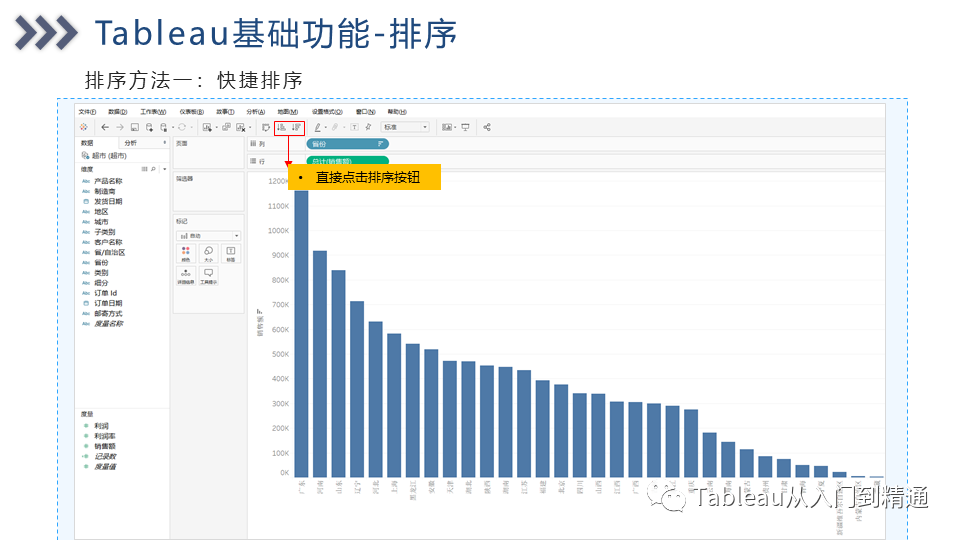960x540 pixels.
Task: Open the Clear sheet dropdown arrow
Action: coord(250,127)
